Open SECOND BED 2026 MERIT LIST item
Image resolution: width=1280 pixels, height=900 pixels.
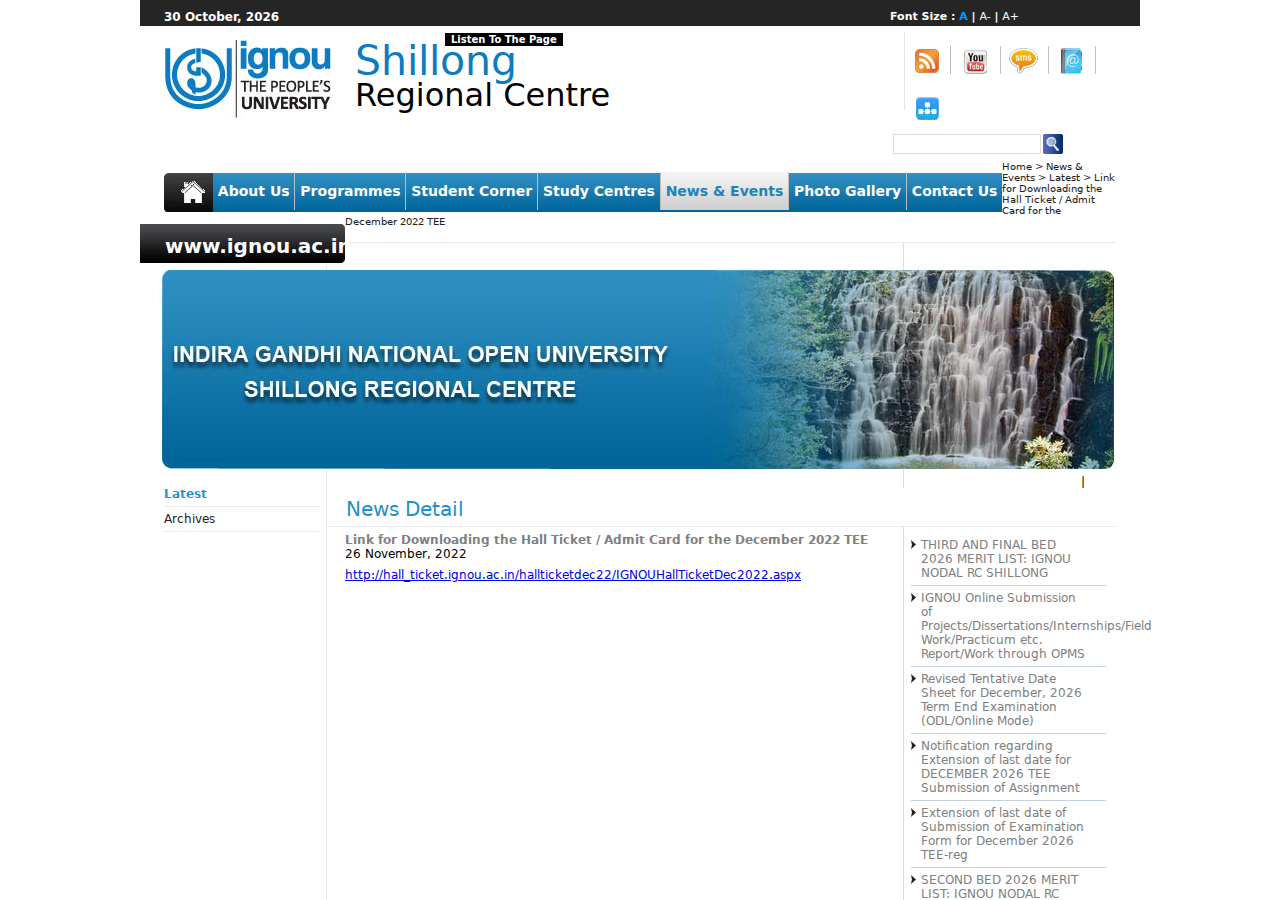click(x=1000, y=886)
